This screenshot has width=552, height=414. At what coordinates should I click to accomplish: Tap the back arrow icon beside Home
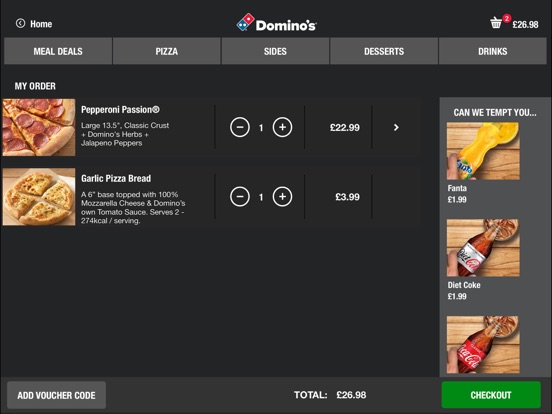click(x=20, y=23)
